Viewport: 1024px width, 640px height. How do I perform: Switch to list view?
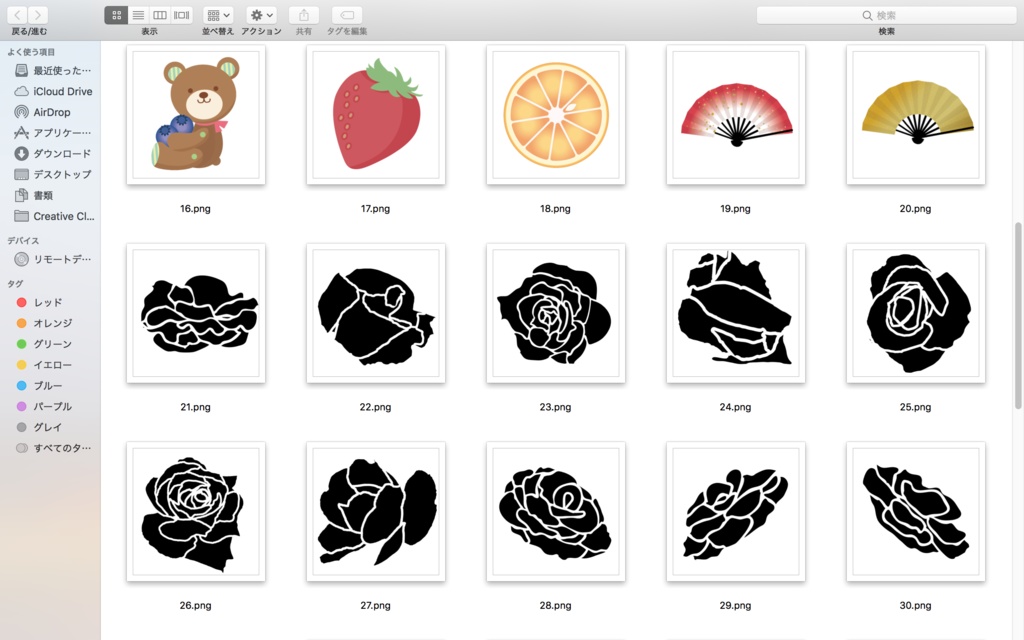pos(138,15)
